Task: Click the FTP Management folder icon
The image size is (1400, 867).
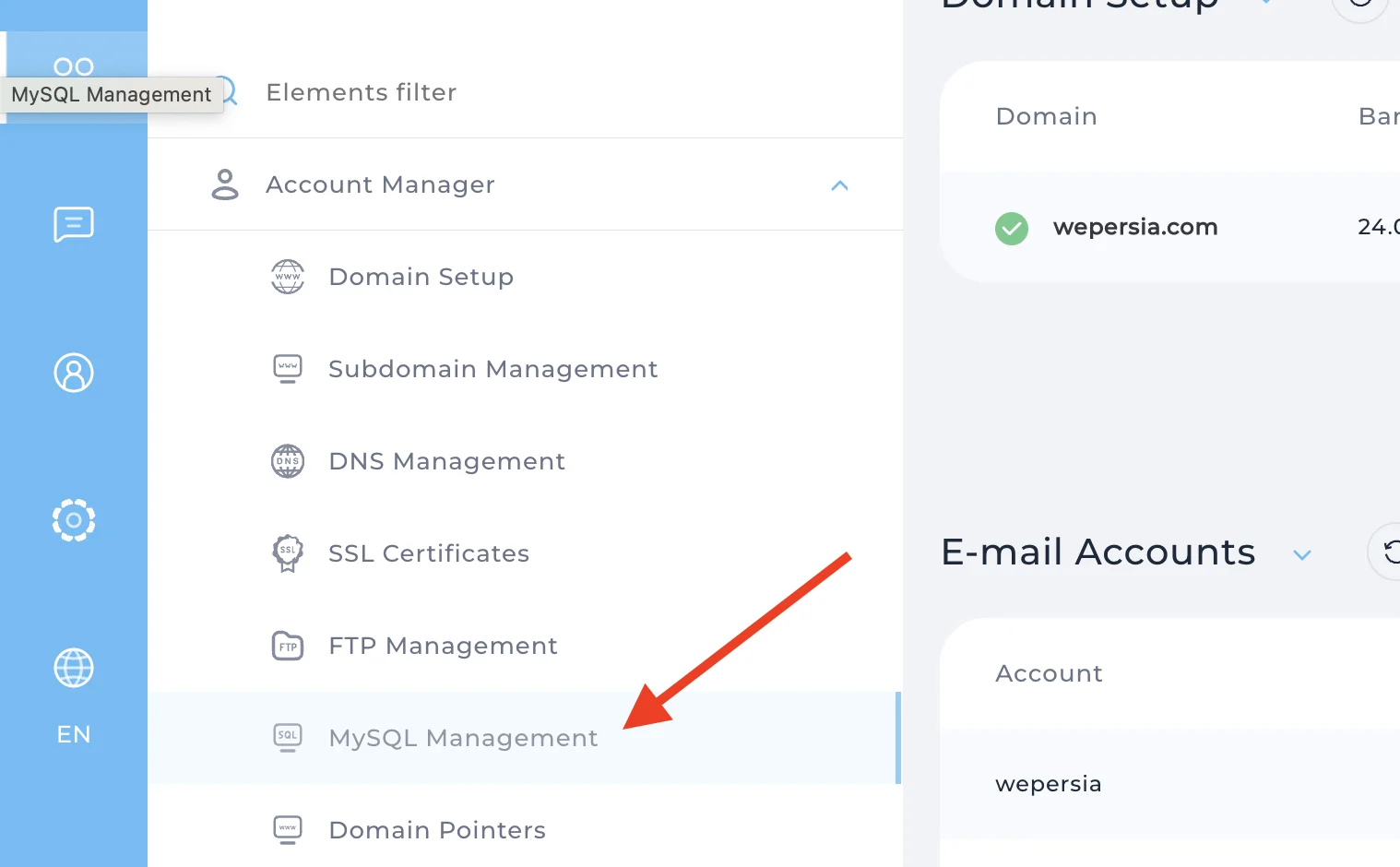Action: (x=288, y=646)
